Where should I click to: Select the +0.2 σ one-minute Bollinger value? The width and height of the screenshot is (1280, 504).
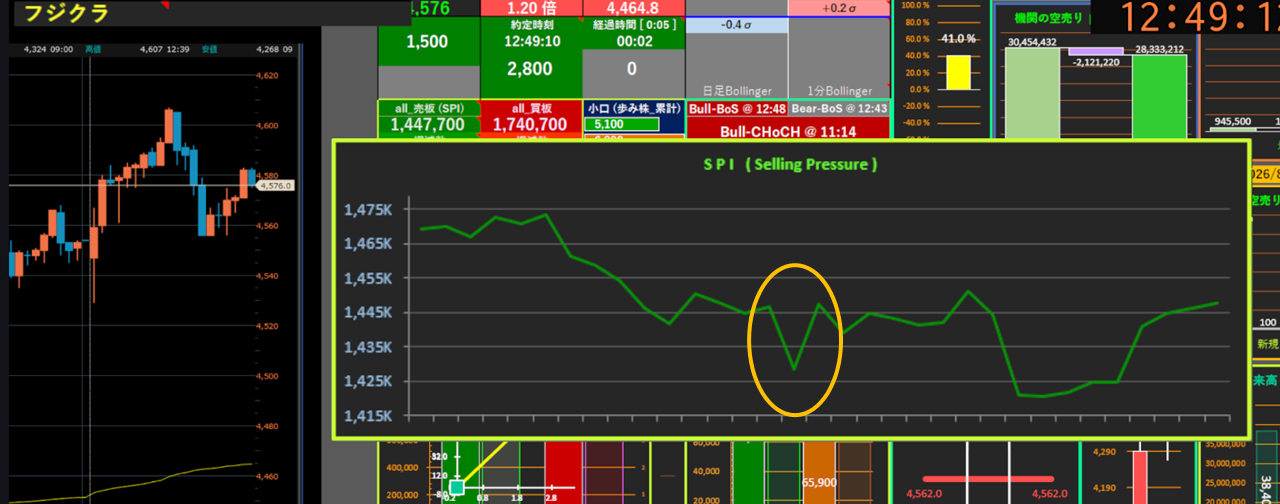(x=840, y=8)
